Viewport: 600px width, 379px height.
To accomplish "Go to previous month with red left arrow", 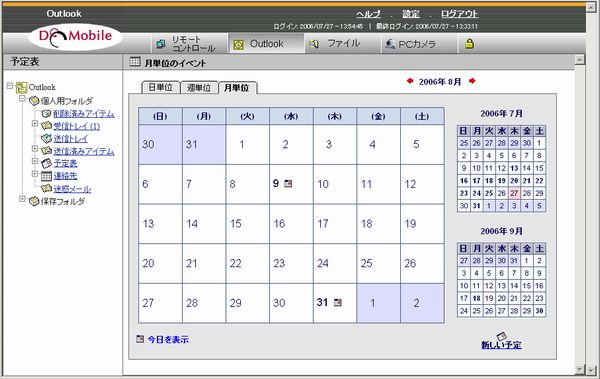I will click(x=410, y=81).
